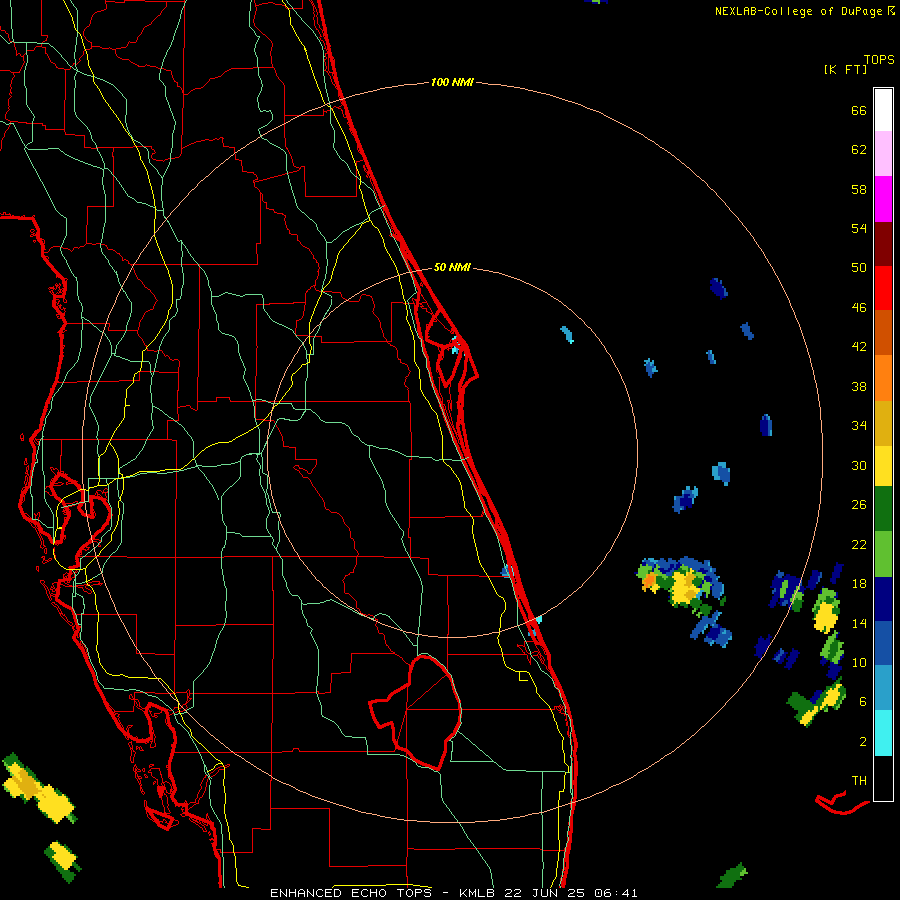Select the 50 NMI range ring label

[452, 267]
